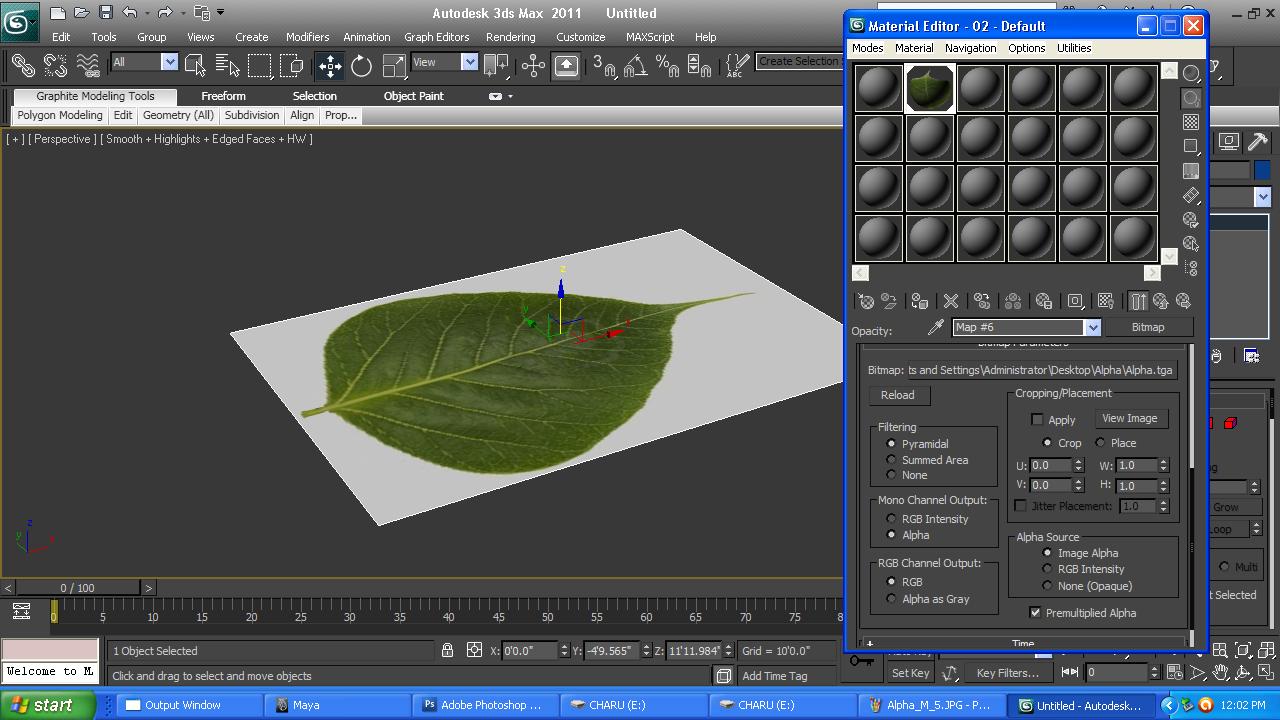
Task: Open the Map #6 dropdown
Action: point(1092,327)
